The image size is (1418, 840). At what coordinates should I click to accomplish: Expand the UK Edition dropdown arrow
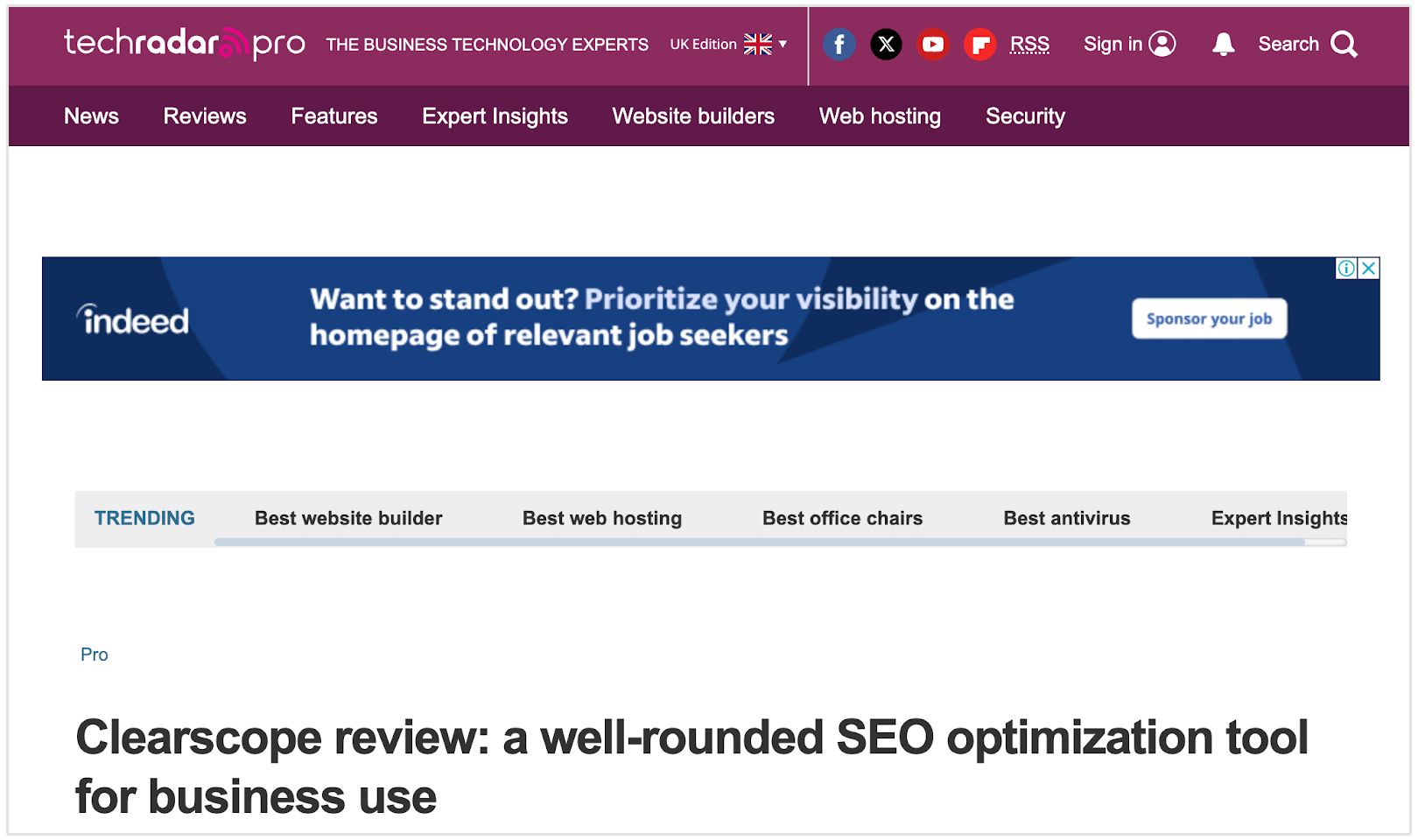[x=783, y=44]
